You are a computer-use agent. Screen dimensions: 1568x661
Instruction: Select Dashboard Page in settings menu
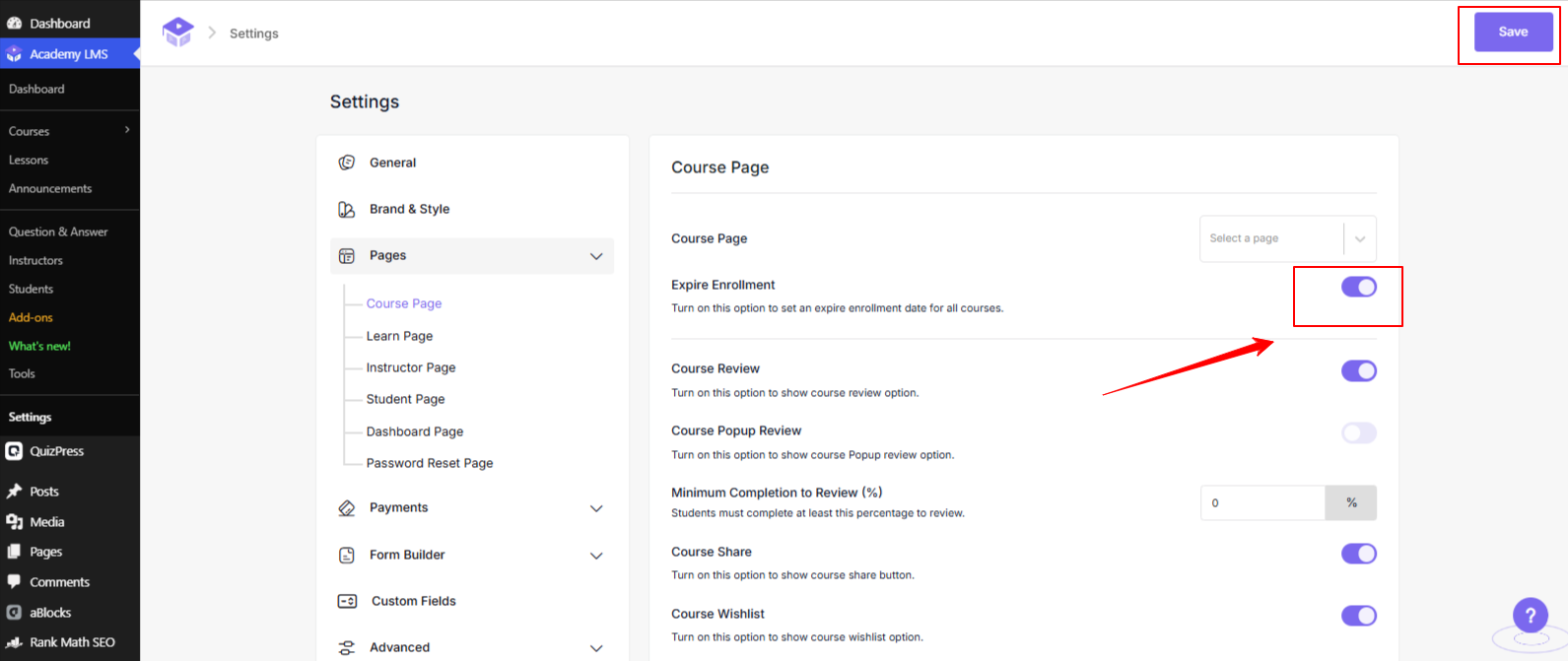(415, 431)
